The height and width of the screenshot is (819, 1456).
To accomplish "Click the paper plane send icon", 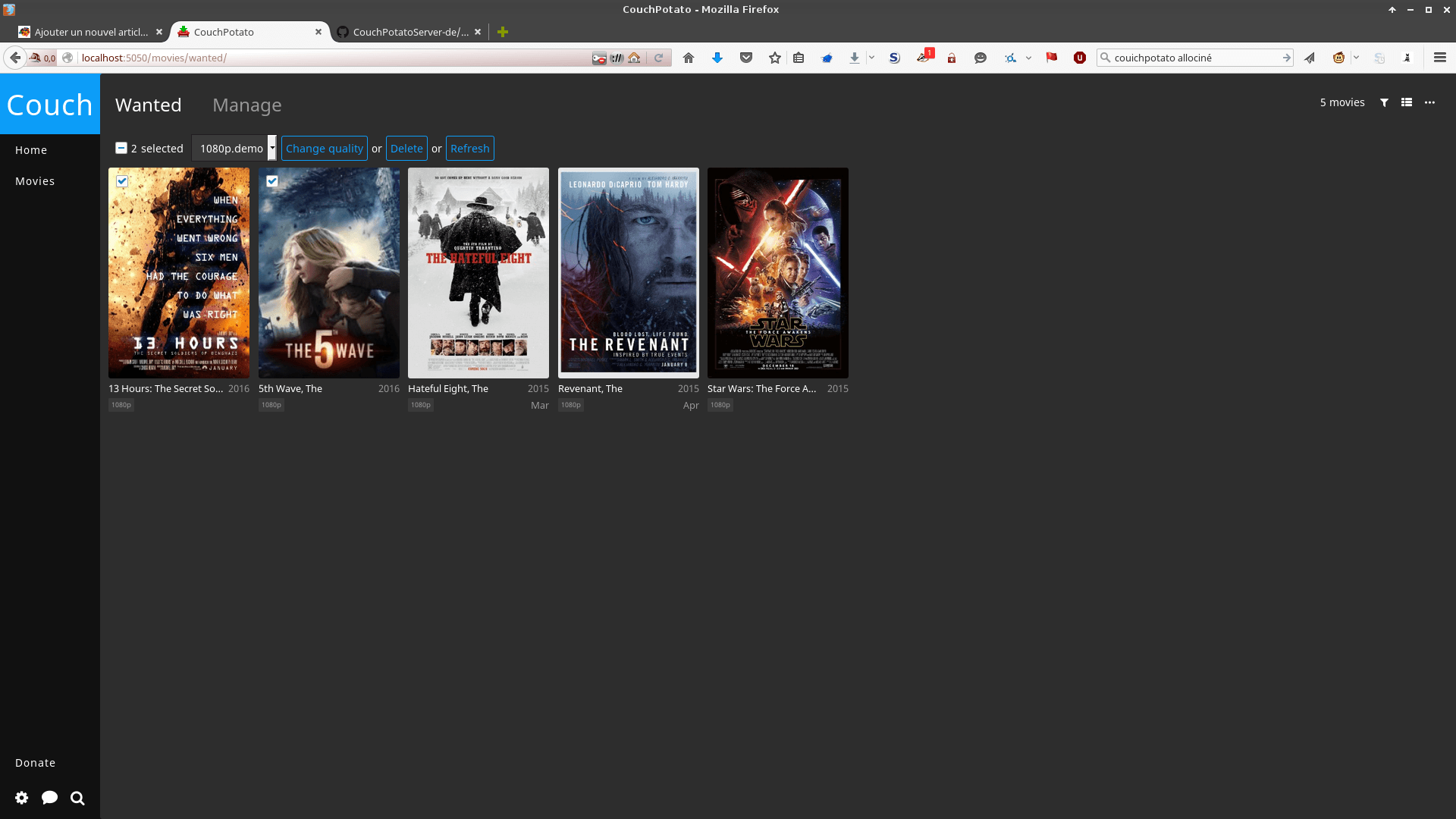I will click(1310, 58).
